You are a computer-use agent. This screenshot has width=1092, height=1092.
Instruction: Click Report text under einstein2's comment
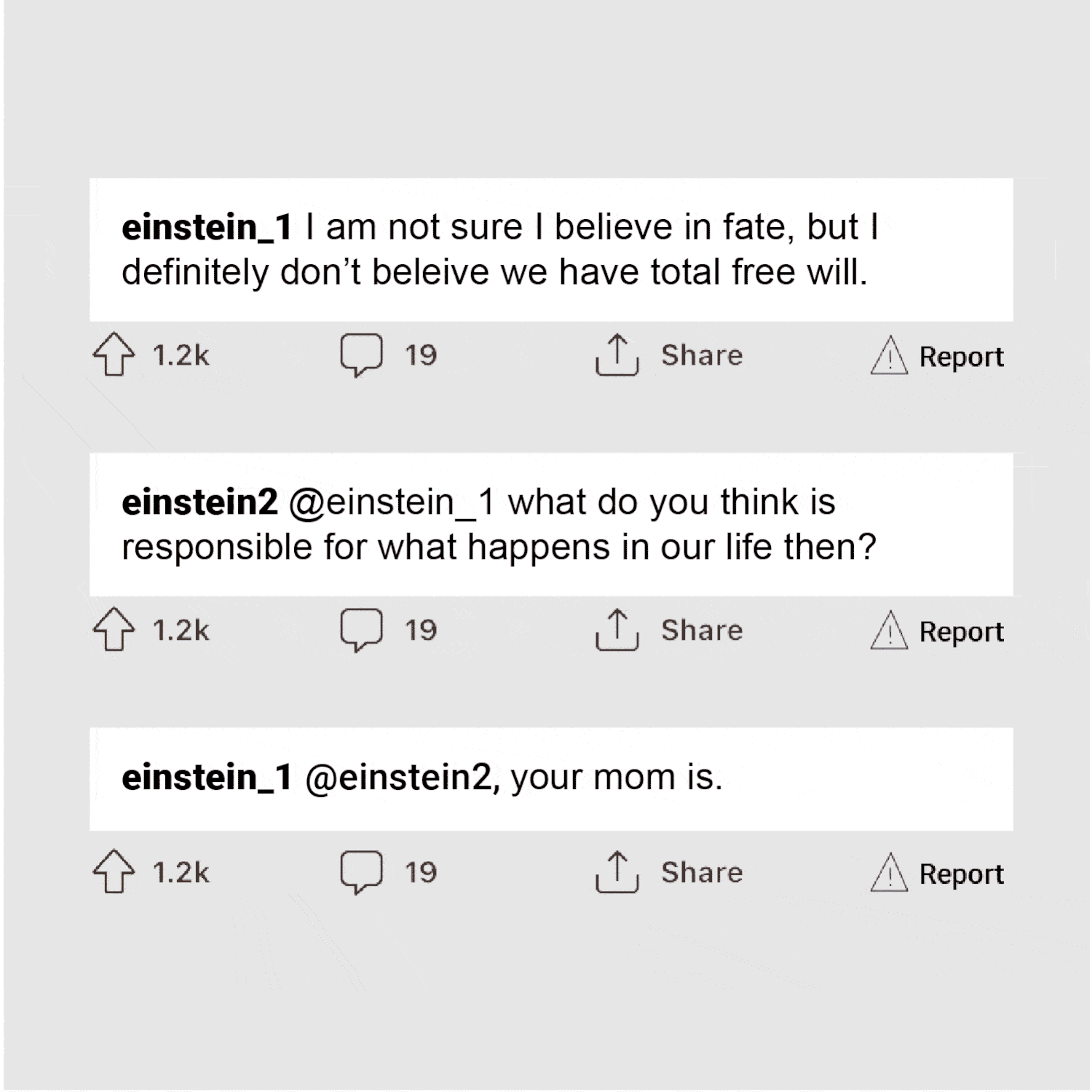(961, 631)
